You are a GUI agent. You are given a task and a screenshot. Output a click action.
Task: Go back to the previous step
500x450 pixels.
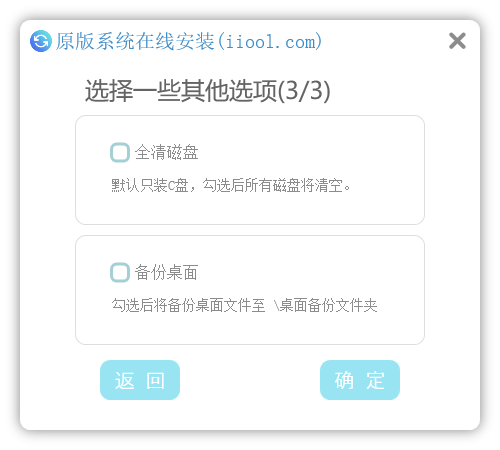[140, 380]
